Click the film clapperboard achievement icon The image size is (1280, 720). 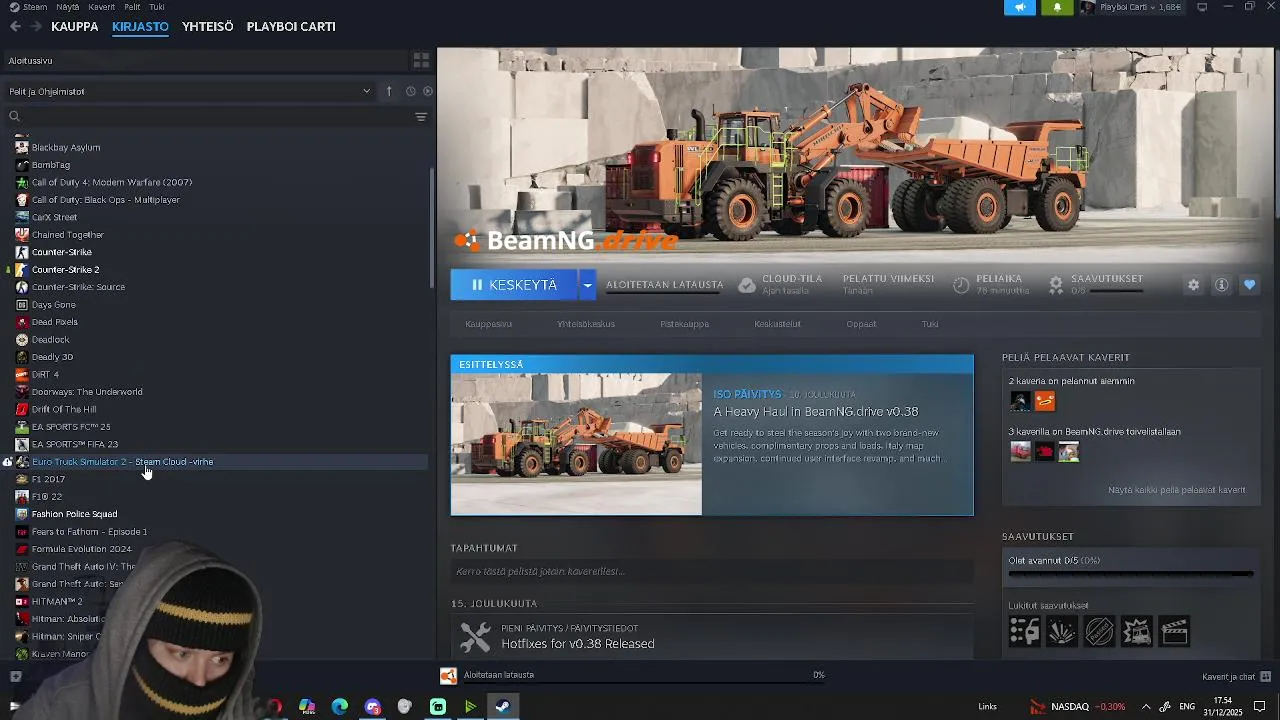(1175, 631)
